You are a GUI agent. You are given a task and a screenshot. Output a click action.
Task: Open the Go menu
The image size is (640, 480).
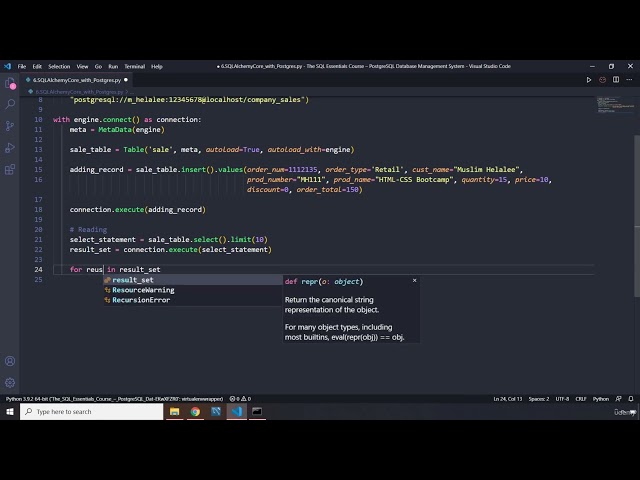(x=98, y=66)
